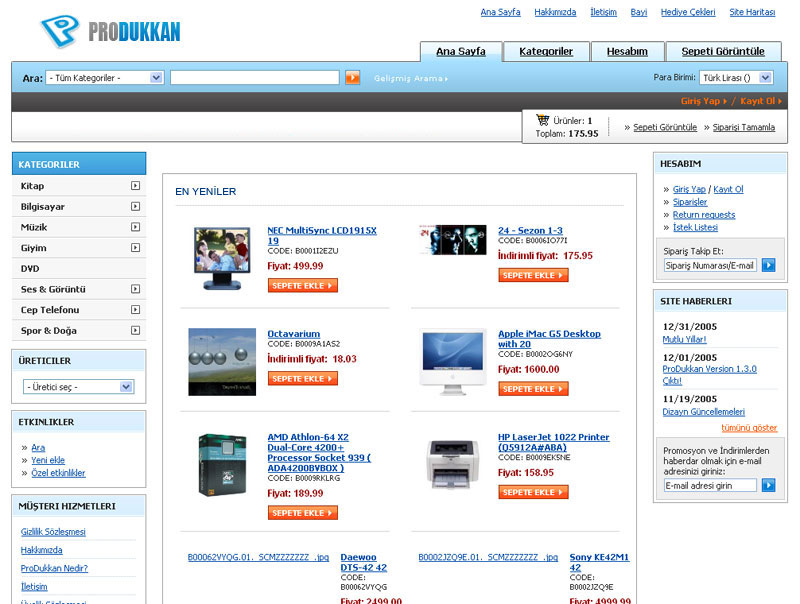
Task: Expand the Bilgisayar category arrow
Action: pos(135,207)
